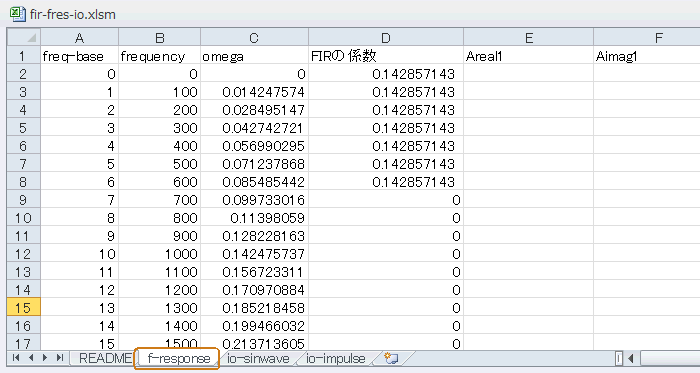Viewport: 700px width, 373px height.
Task: Insert a new worksheet icon
Action: (391, 358)
